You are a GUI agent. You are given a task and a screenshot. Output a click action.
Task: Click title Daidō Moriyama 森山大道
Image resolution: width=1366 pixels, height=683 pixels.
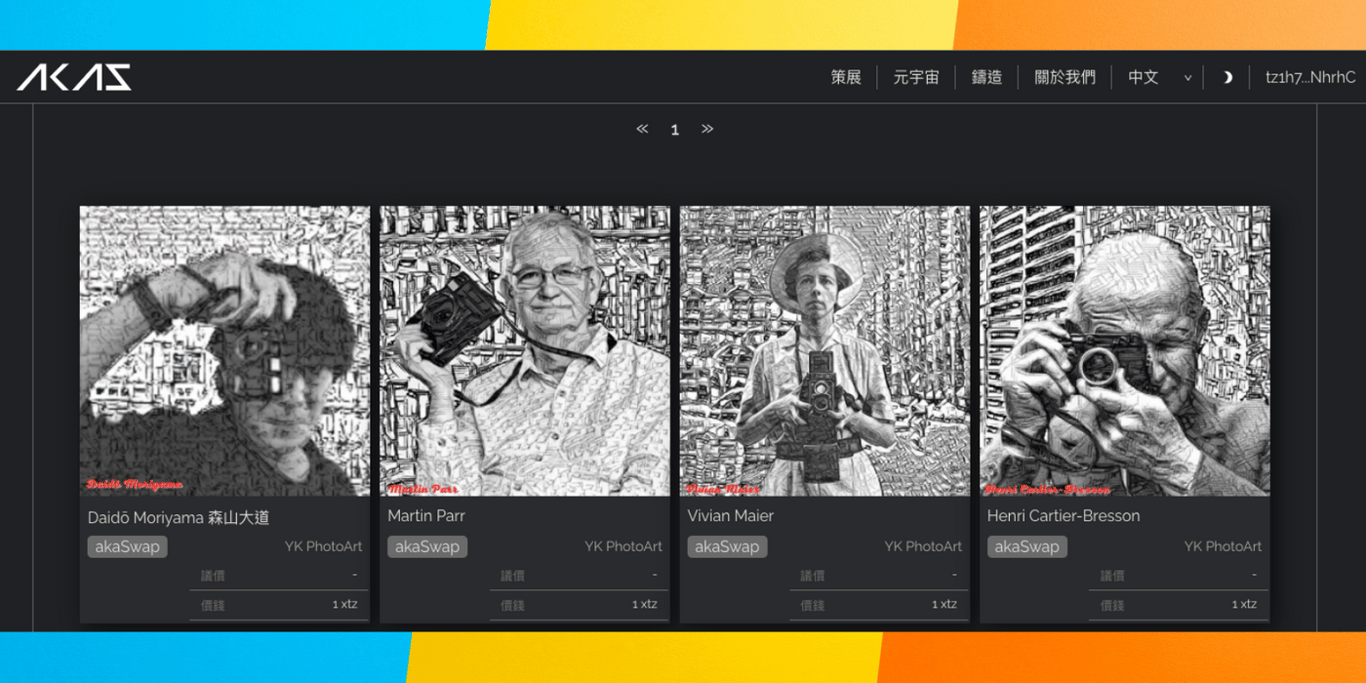point(178,517)
